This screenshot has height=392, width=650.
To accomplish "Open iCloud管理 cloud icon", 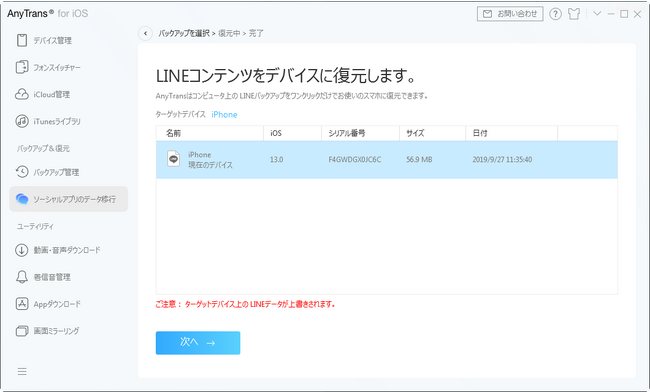I will point(22,94).
